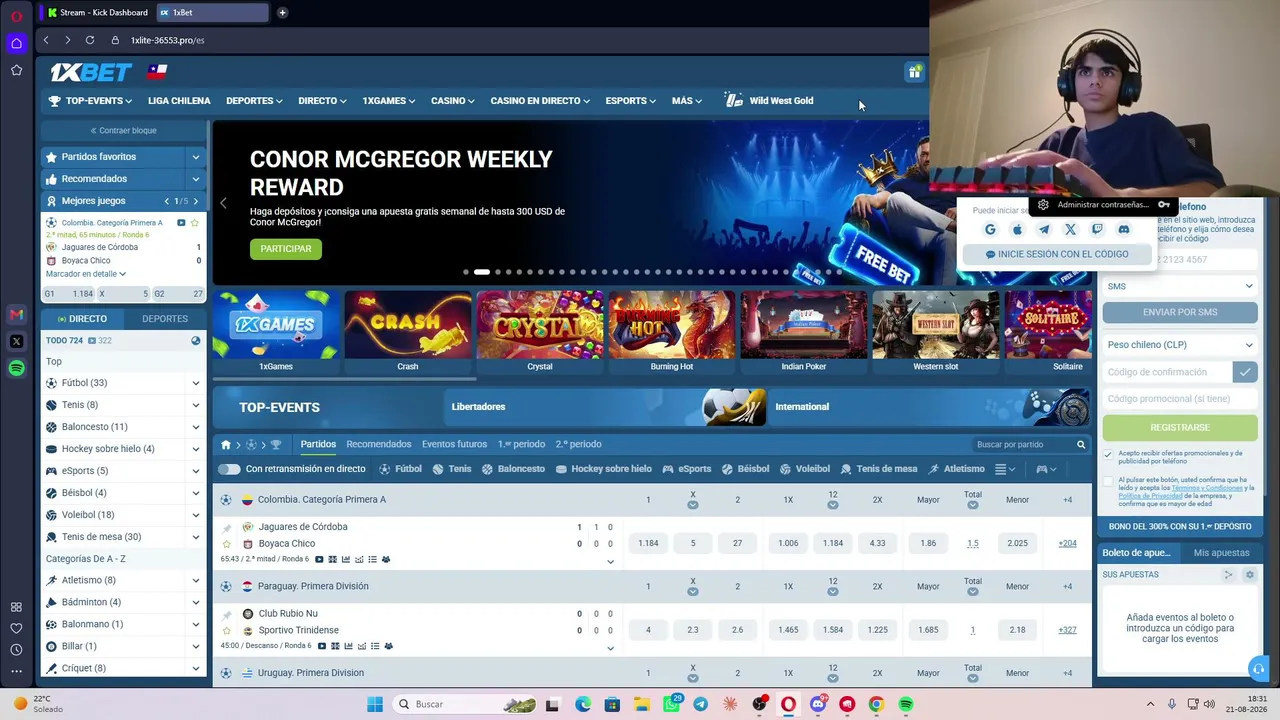
Task: Filter live events by Tenis
Action: click(x=452, y=469)
